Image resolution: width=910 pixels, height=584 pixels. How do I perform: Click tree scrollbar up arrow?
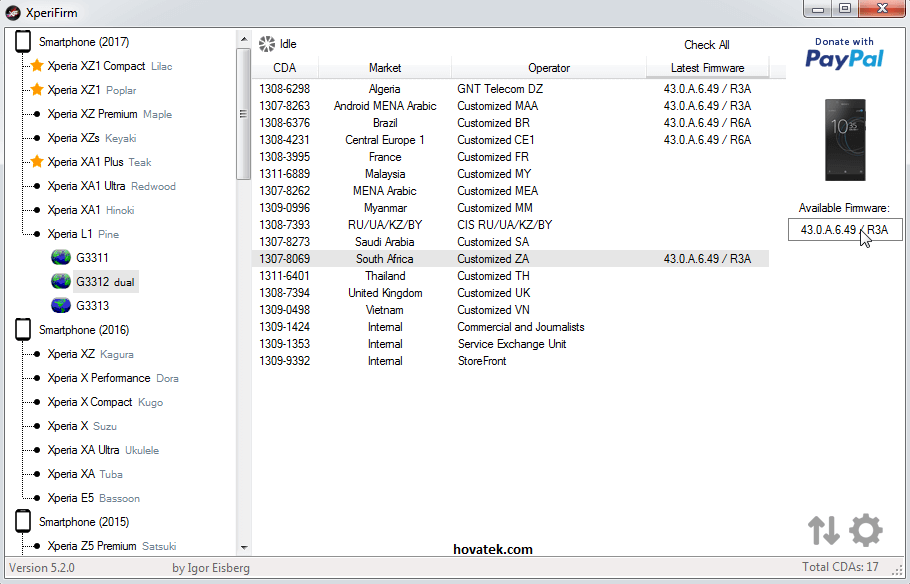point(244,39)
